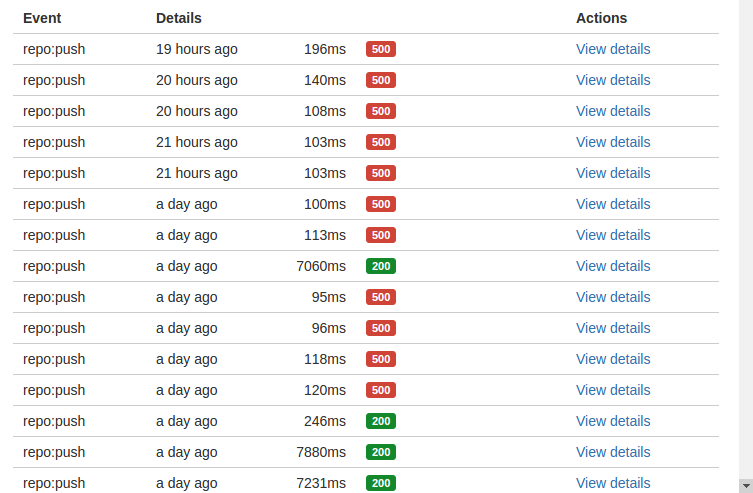Click the Actions column header
The width and height of the screenshot is (753, 493).
click(x=602, y=18)
